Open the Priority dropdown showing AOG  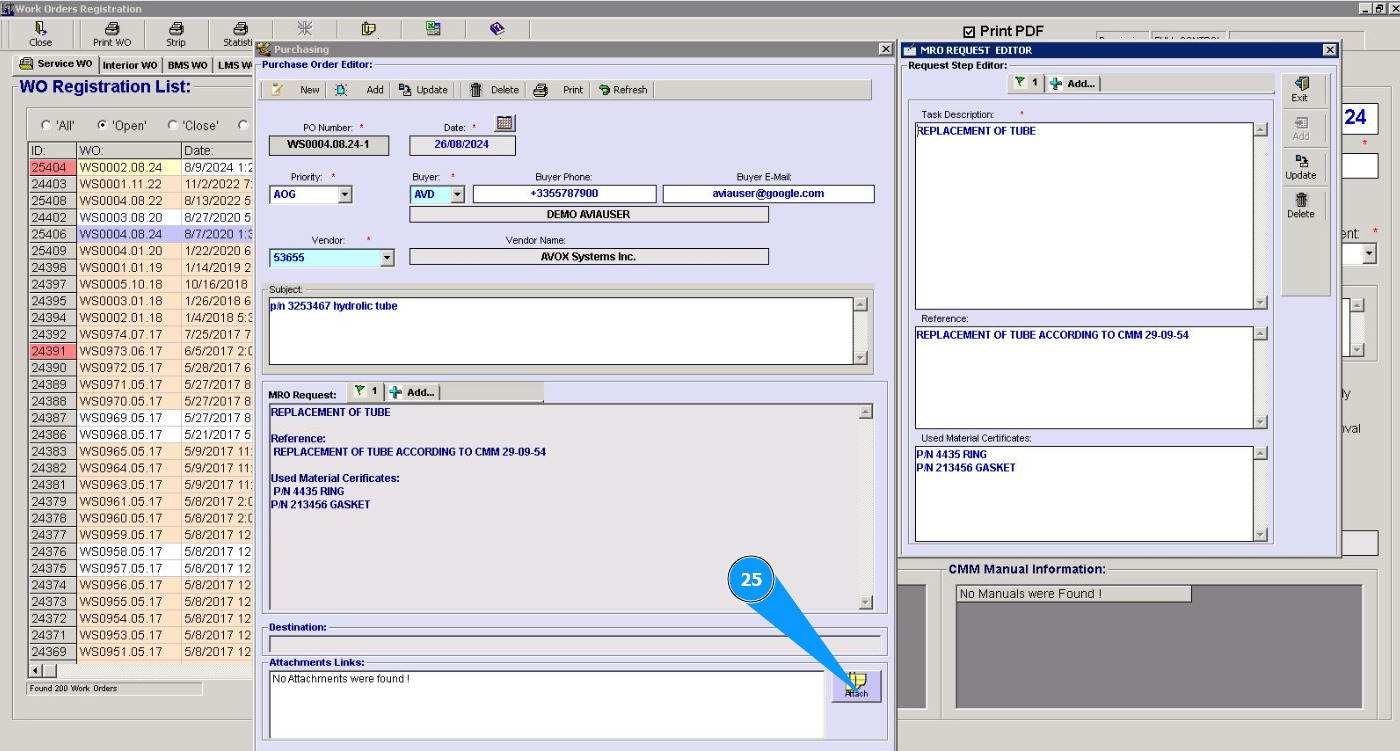point(345,194)
